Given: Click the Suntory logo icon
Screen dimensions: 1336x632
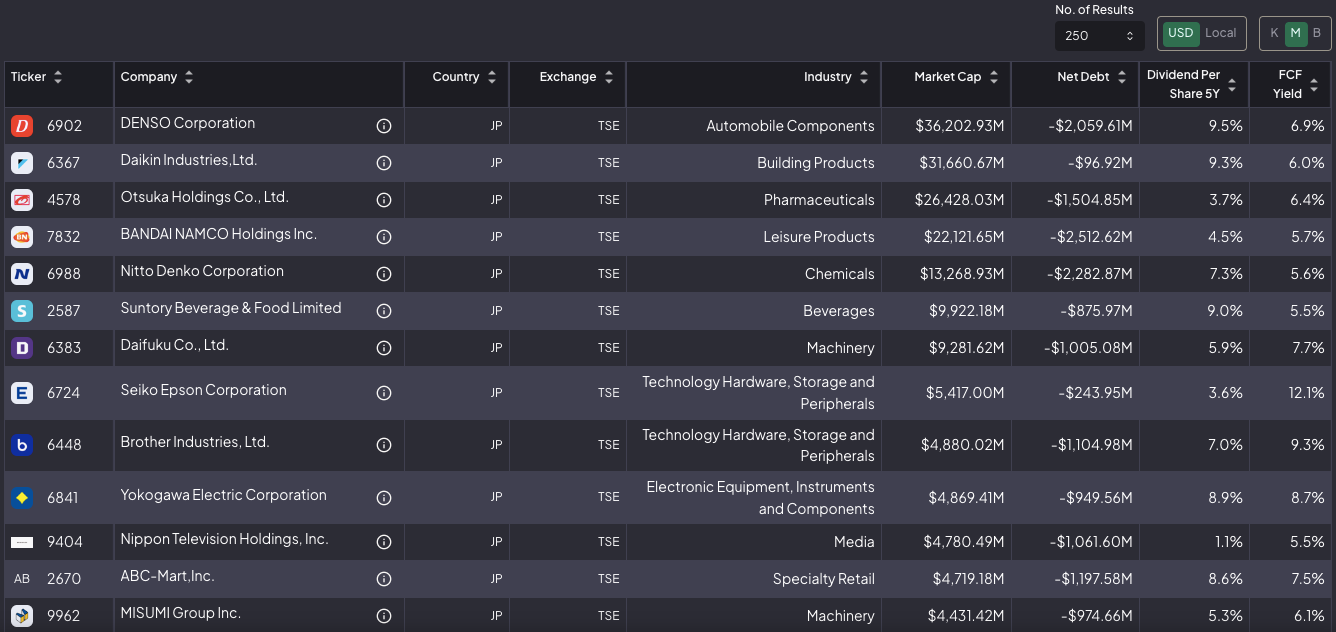Looking at the screenshot, I should tap(22, 311).
